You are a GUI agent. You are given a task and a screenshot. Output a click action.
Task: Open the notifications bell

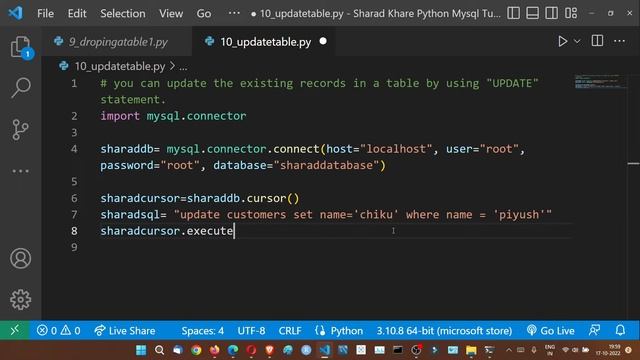(x=620, y=330)
